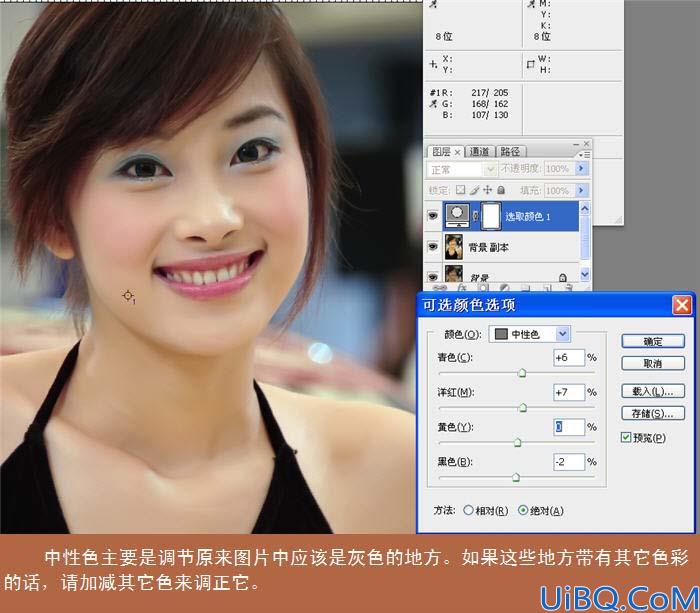Switch to the 通道 tab
Image resolution: width=700 pixels, height=613 pixels.
click(x=479, y=152)
